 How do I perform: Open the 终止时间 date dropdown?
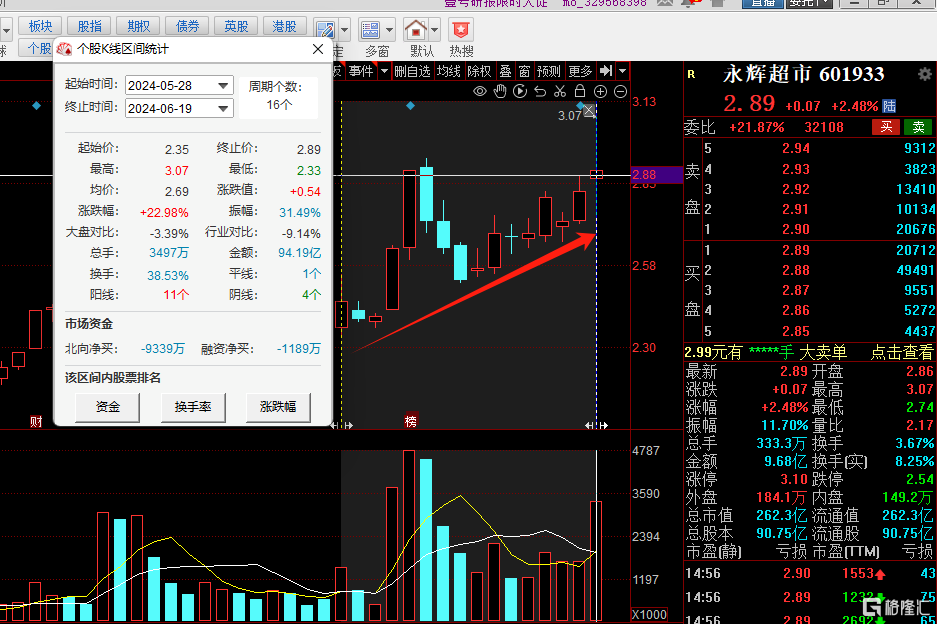click(223, 108)
